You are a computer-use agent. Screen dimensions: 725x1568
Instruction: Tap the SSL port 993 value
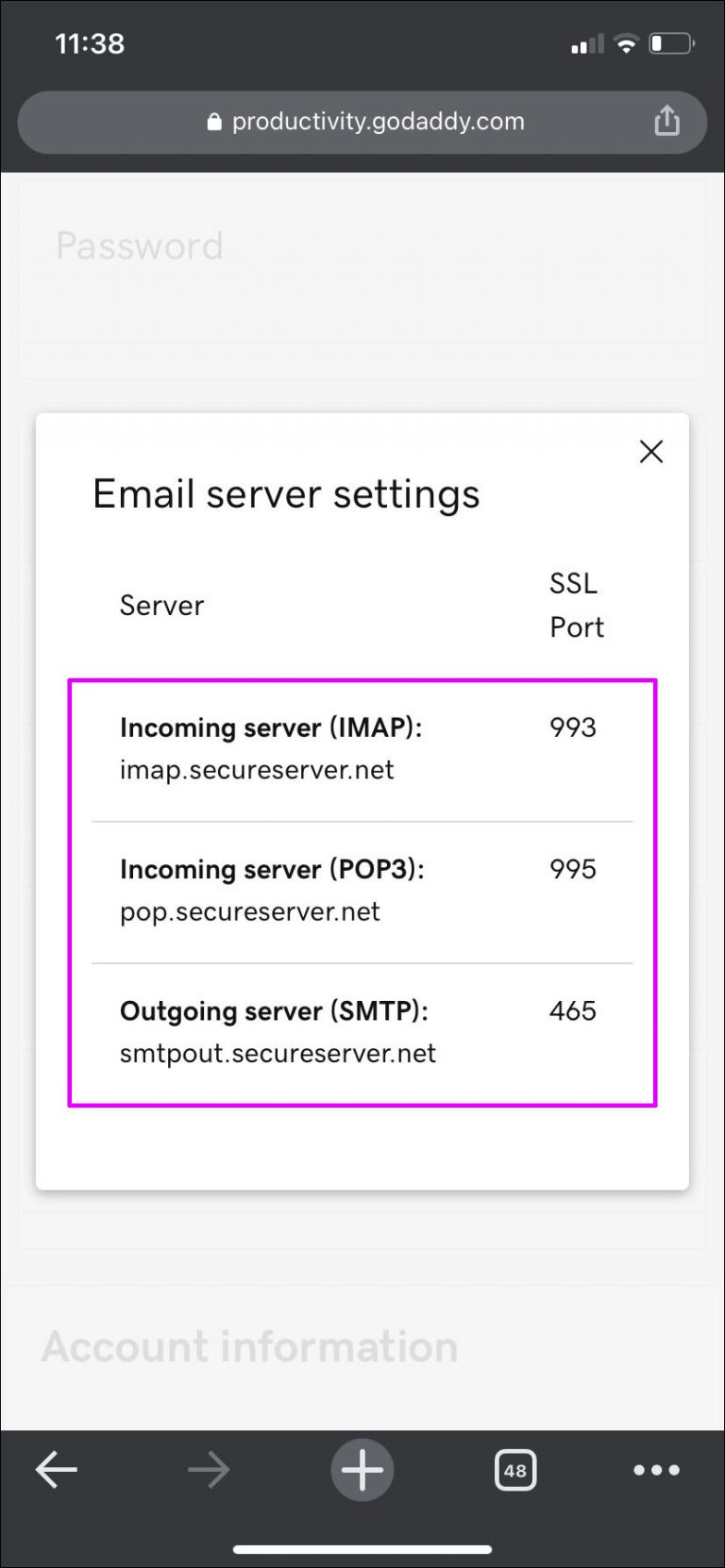click(572, 727)
